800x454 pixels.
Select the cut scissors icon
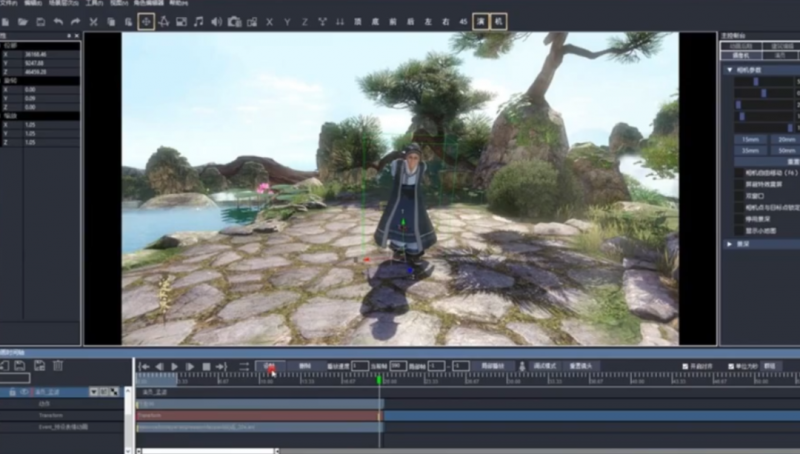click(94, 21)
